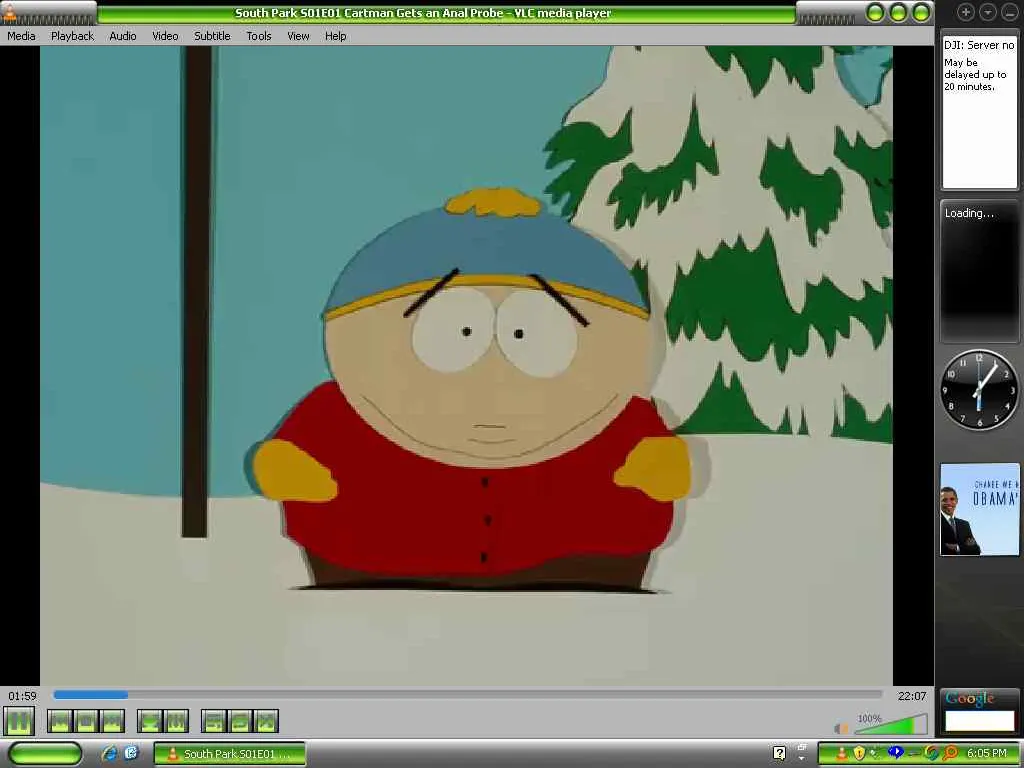Toggle VLC fullscreen video button

tap(150, 722)
